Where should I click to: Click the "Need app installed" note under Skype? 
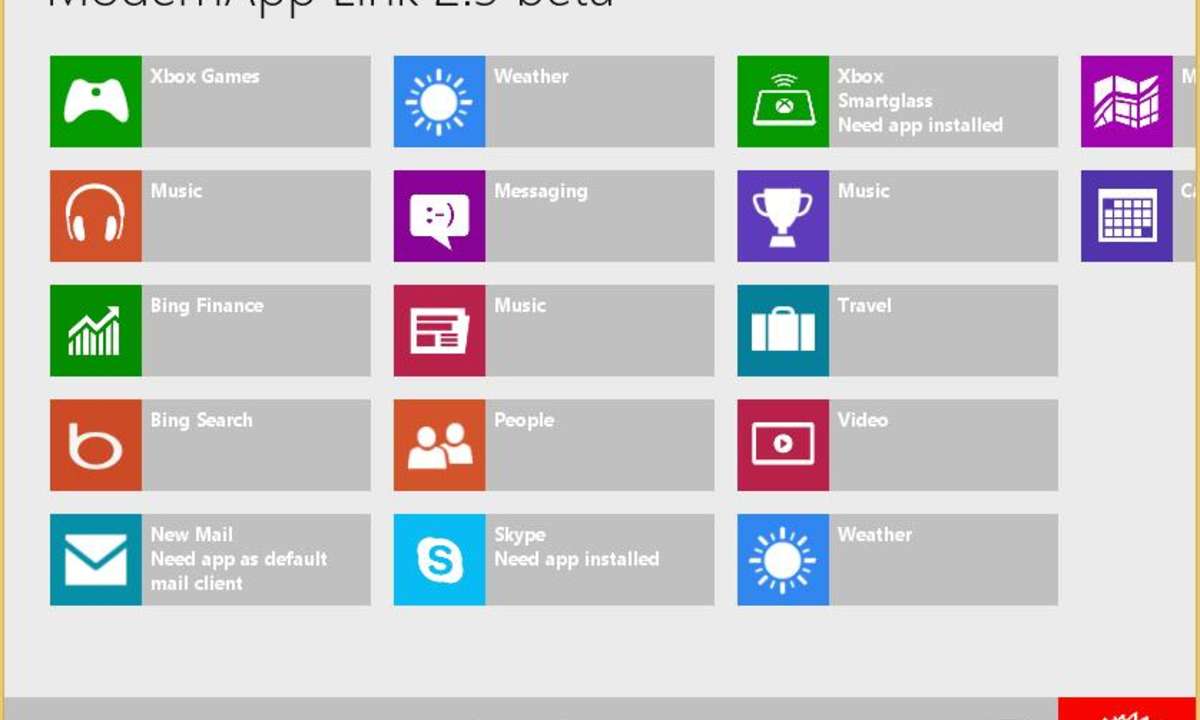[x=577, y=559]
